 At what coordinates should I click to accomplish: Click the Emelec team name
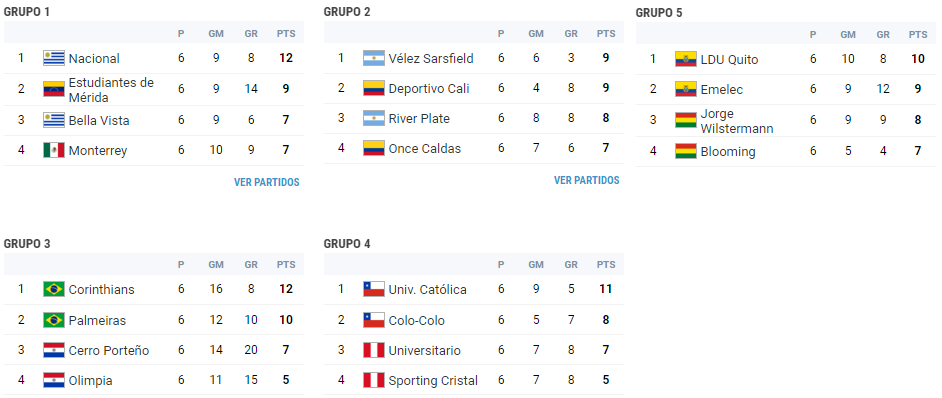(722, 90)
